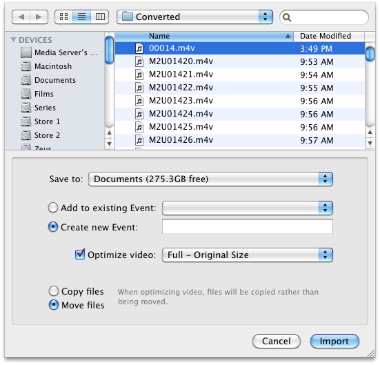Select file name M2U01422.m4v
Image resolution: width=380 pixels, height=365 pixels.
[181, 88]
